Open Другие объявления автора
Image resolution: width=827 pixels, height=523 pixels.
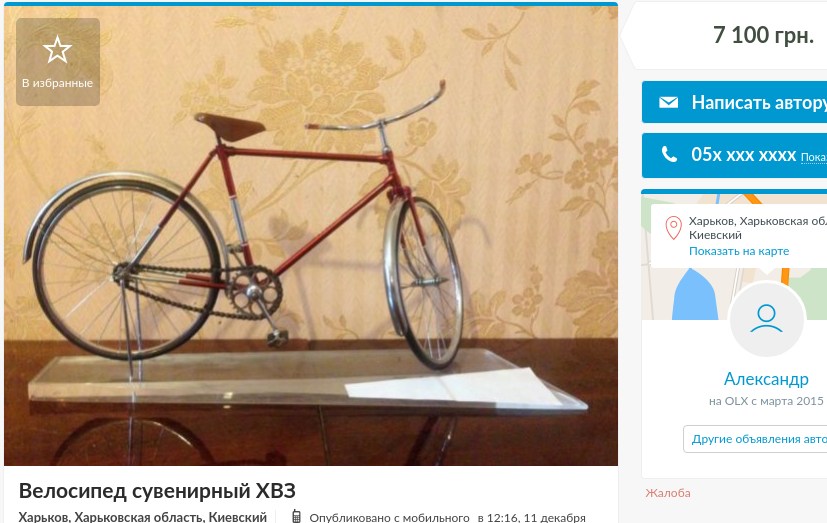click(x=755, y=439)
